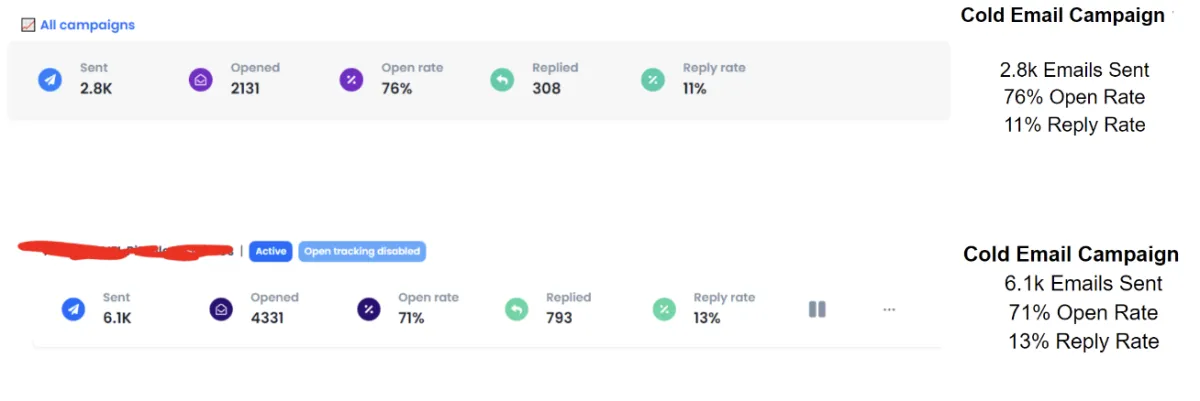The width and height of the screenshot is (1200, 401).
Task: Click the blue Sent icon showing 6.1K
Action: click(x=73, y=309)
